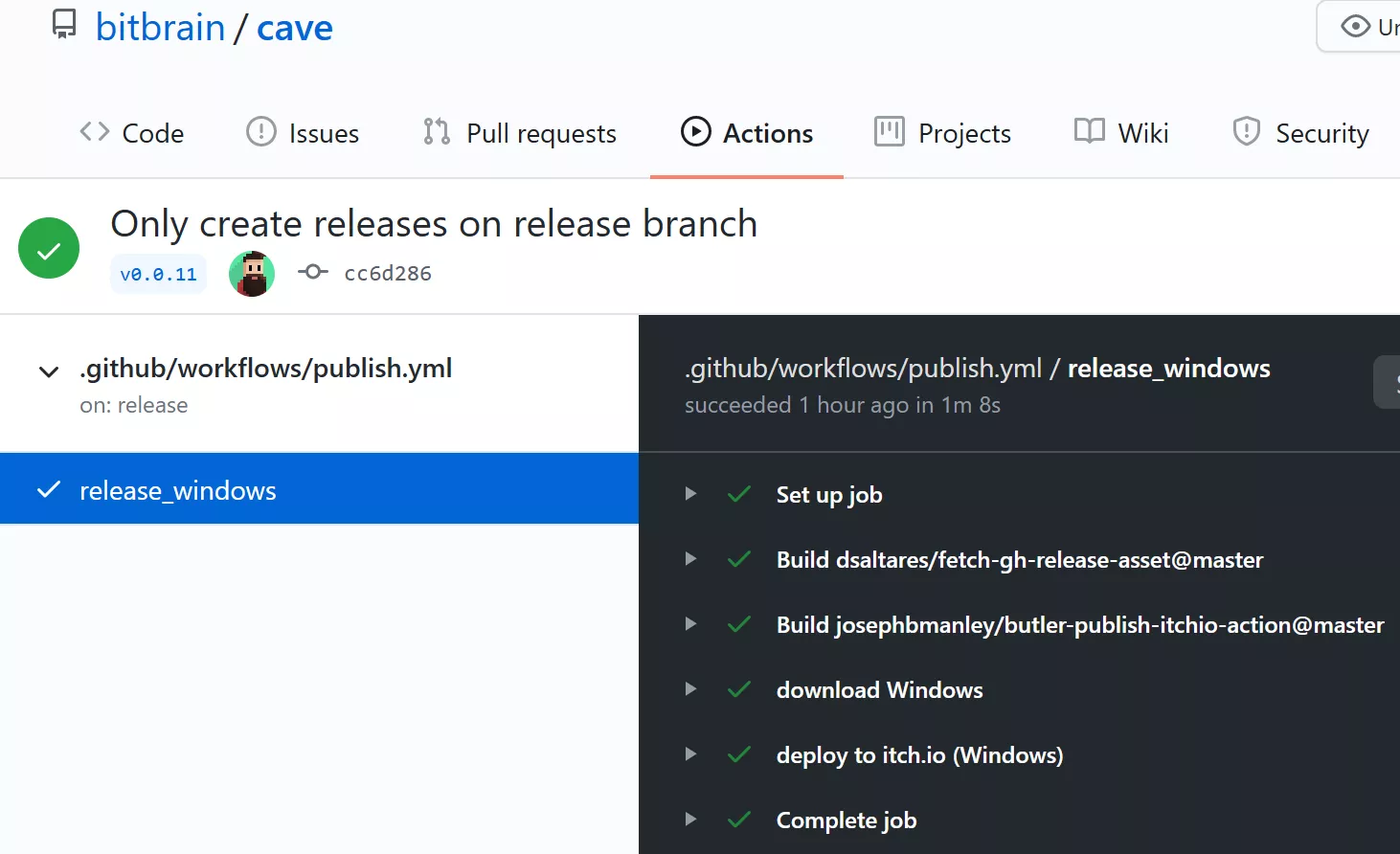Click green check beside deploy to itch.io
1400x854 pixels.
click(739, 754)
